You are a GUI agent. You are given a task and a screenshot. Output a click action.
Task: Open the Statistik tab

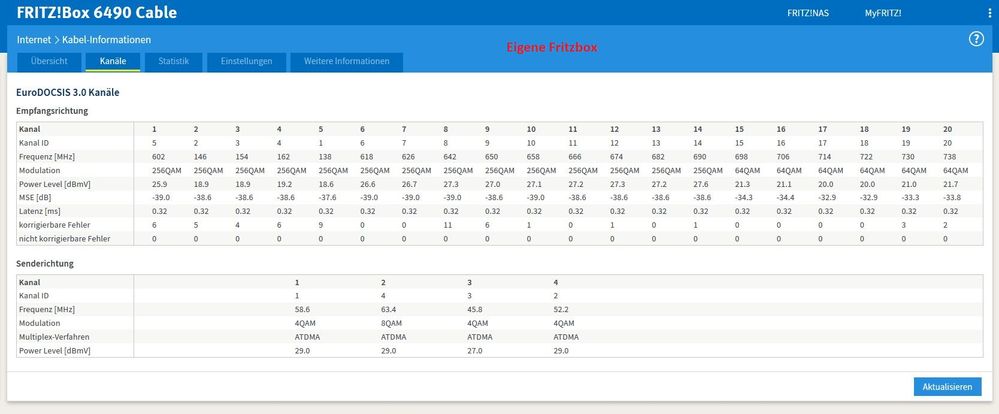174,61
